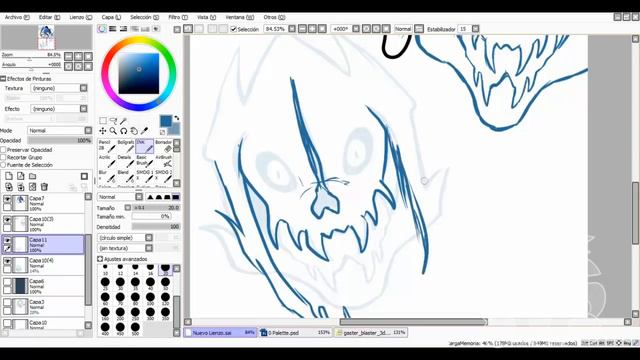Select the Boligrafo pen brush
This screenshot has width=640, height=360.
125,146
